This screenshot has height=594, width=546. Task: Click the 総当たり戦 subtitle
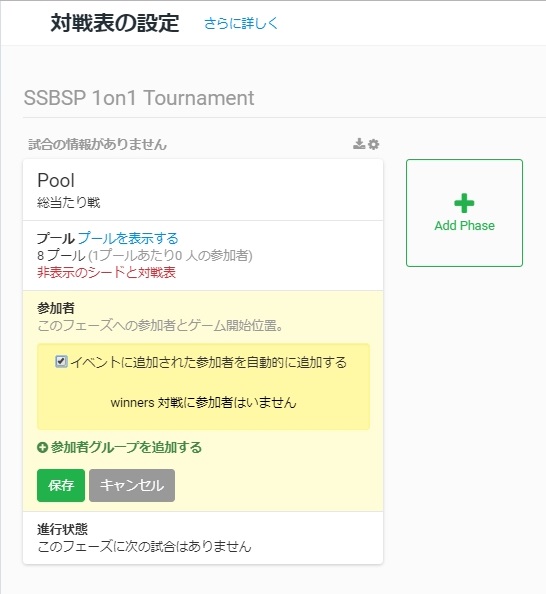pyautogui.click(x=69, y=203)
